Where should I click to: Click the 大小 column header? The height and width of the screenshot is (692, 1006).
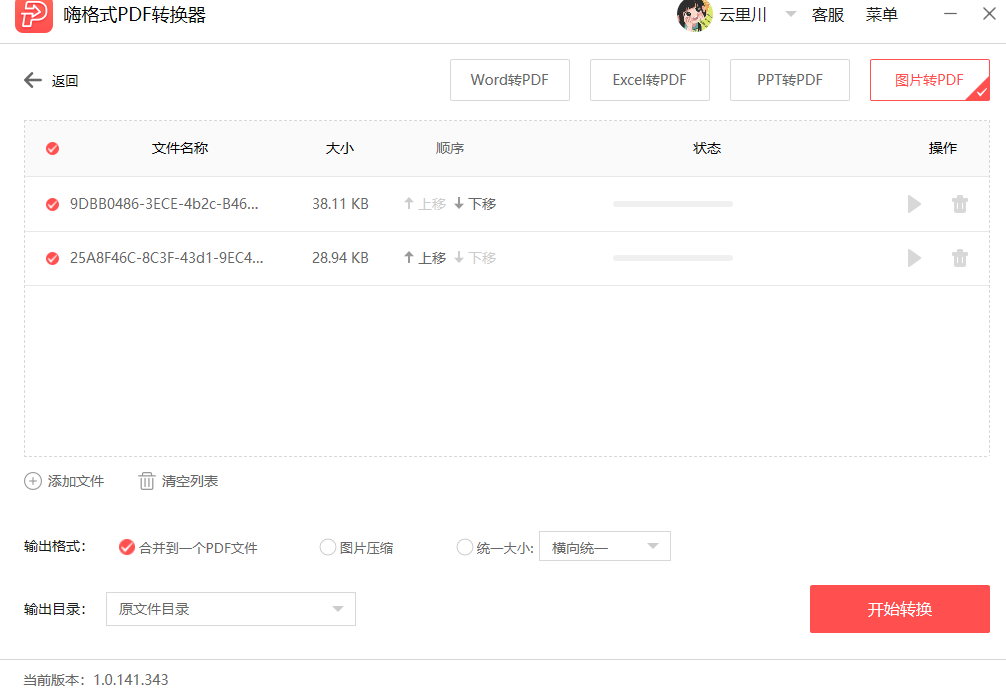coord(340,148)
